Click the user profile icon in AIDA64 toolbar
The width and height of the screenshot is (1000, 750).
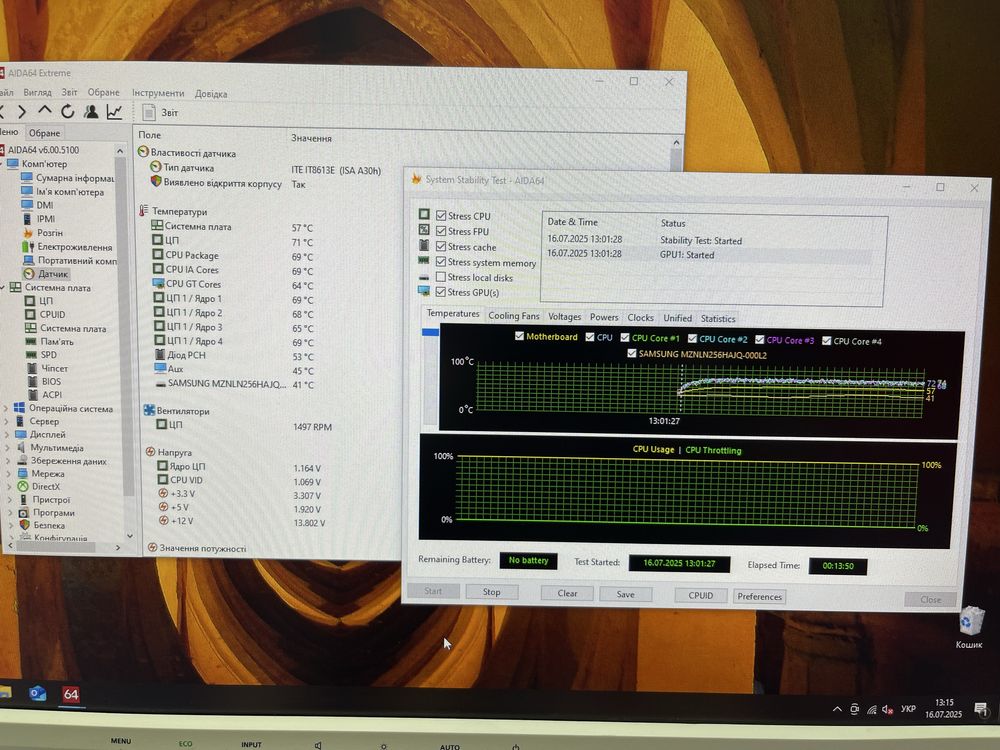91,112
